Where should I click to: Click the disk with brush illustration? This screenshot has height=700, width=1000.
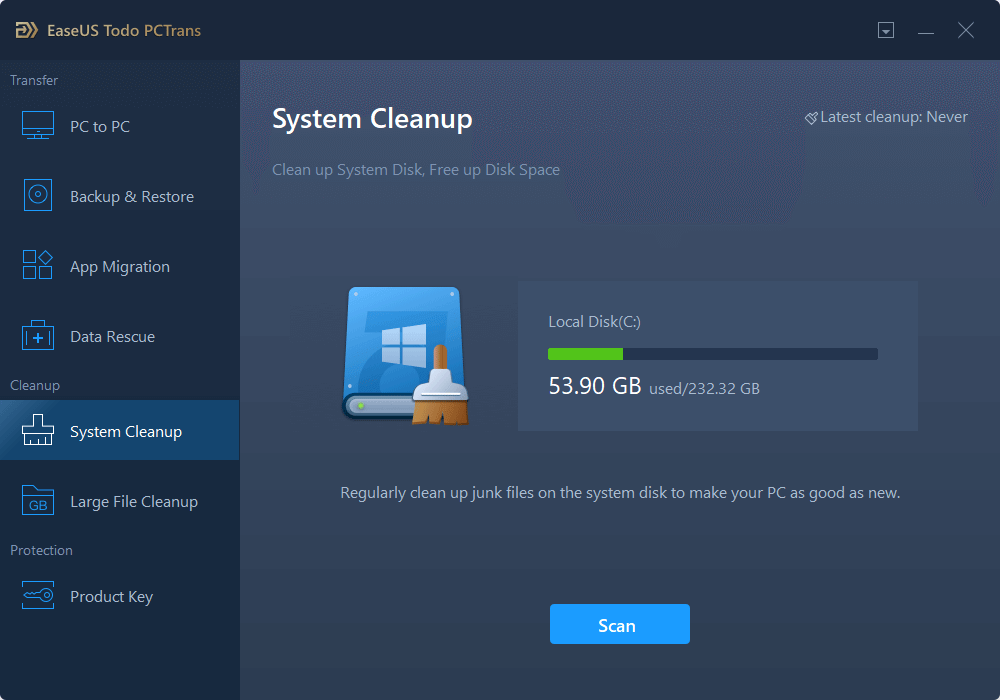click(406, 356)
